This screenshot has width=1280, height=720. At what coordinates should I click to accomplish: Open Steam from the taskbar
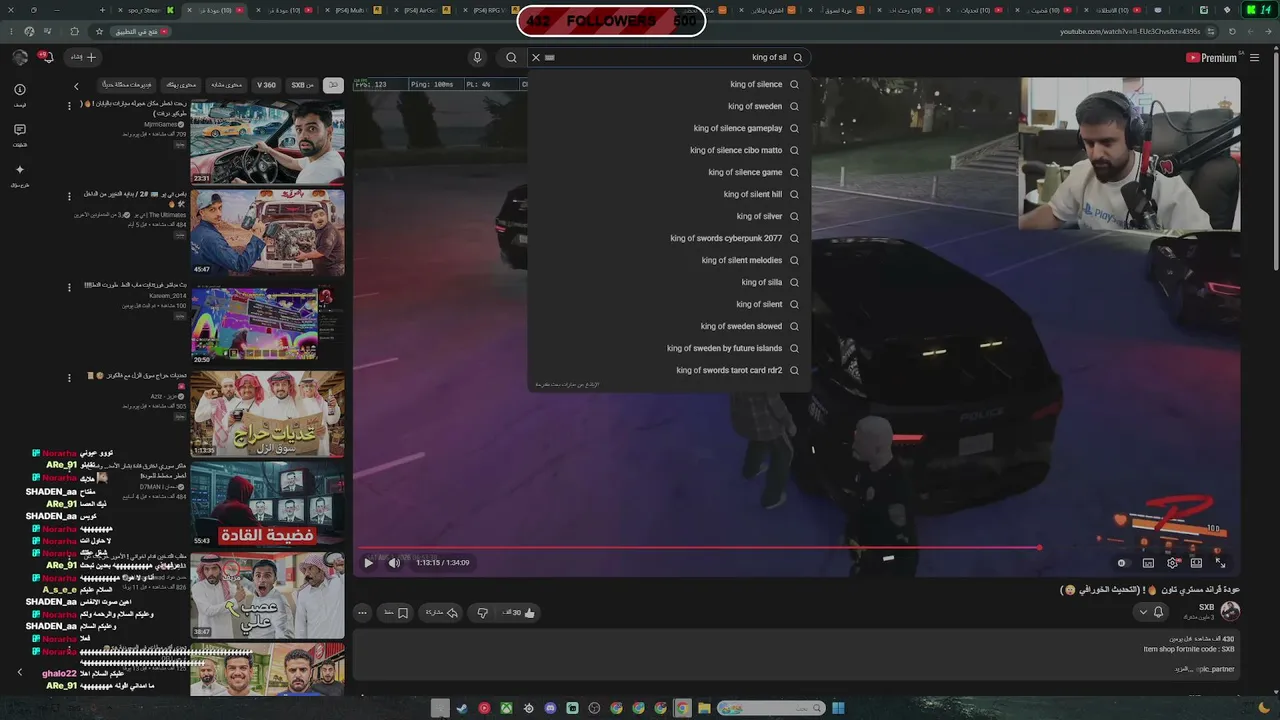pos(462,708)
